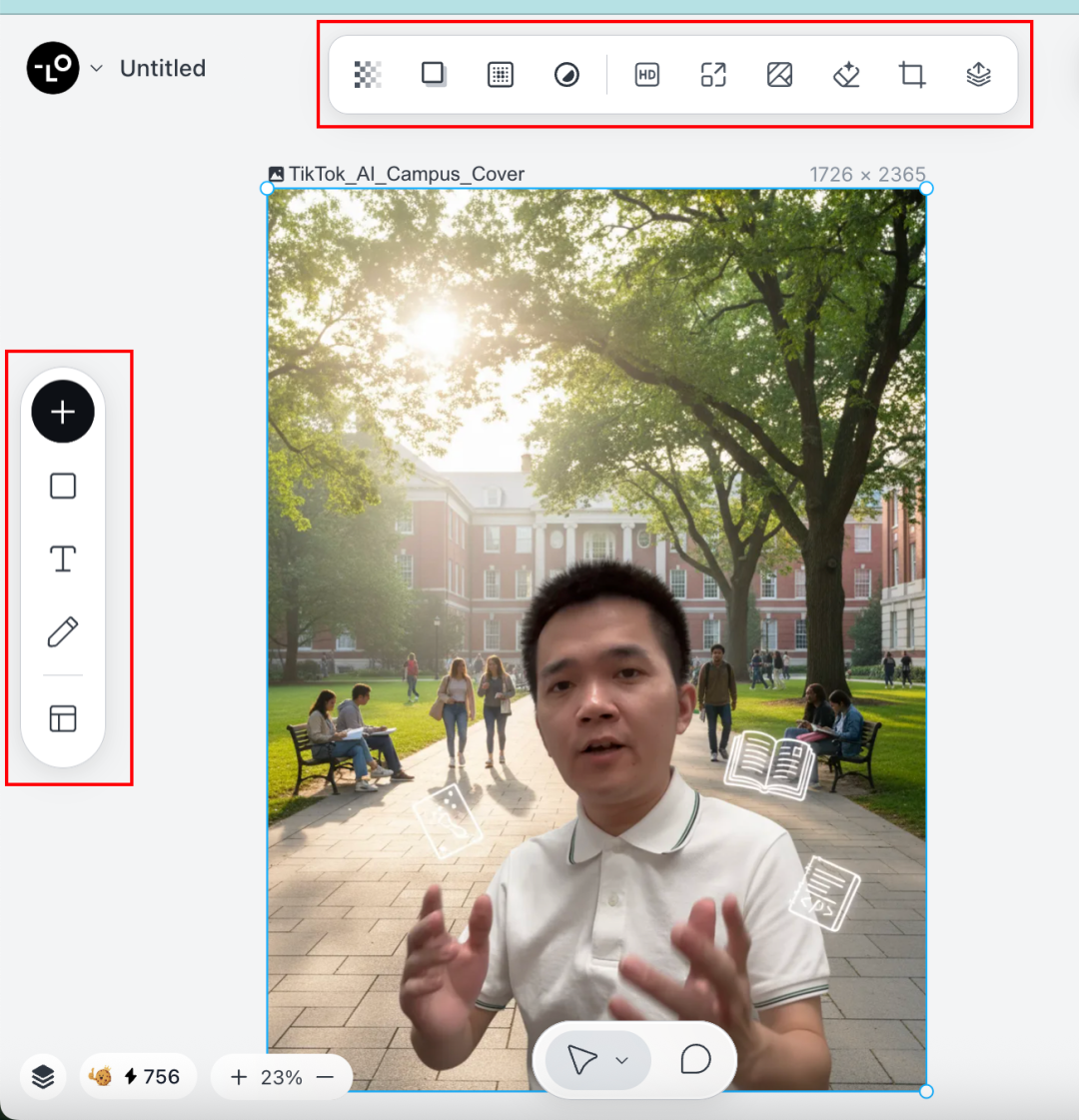Click the layered upload icon in top toolbar

[979, 75]
